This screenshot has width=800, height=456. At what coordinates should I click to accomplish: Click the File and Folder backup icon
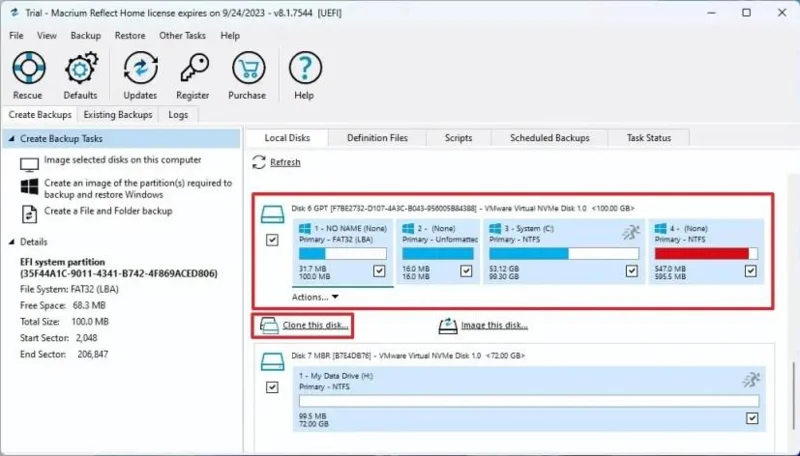[29, 214]
